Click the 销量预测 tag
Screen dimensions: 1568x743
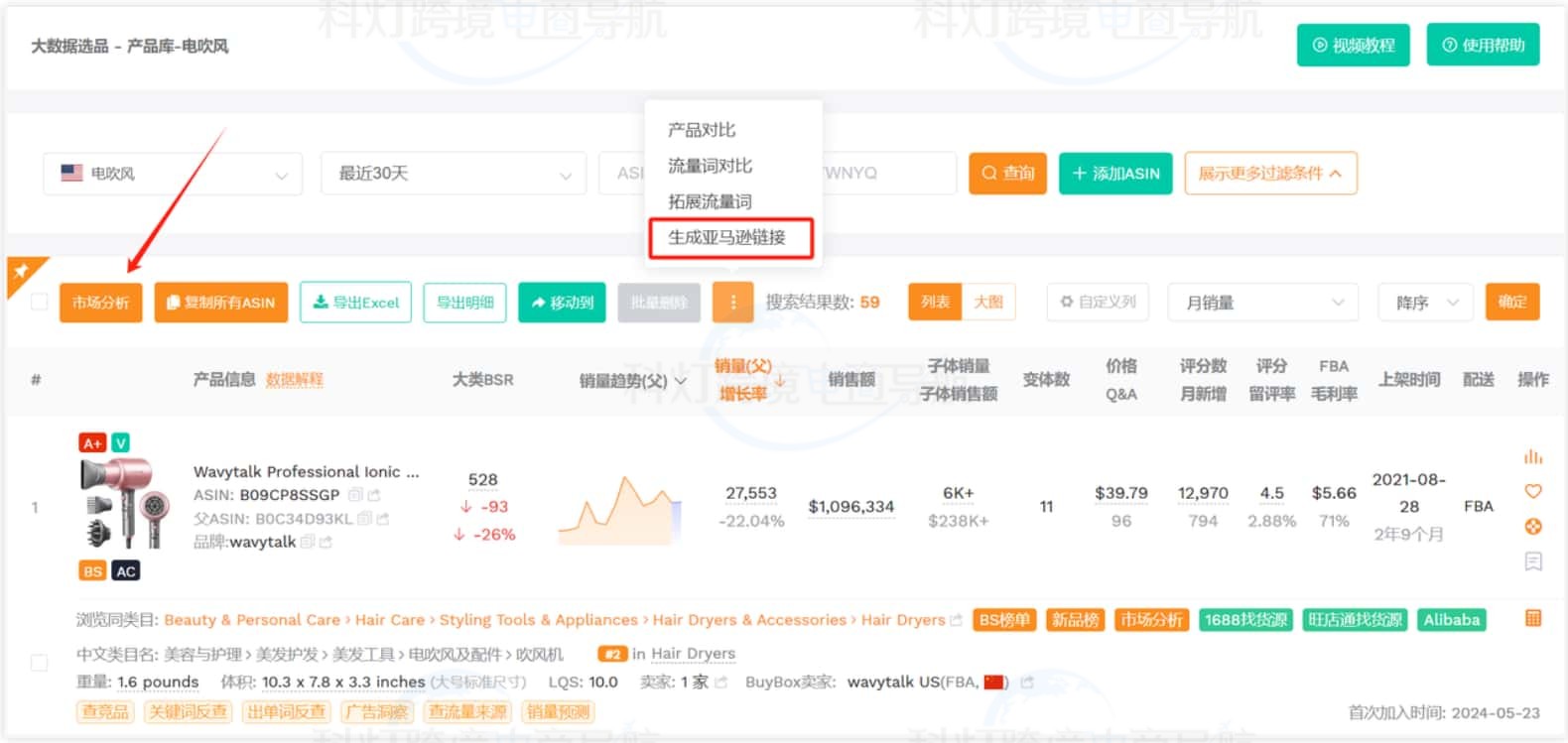point(559,711)
